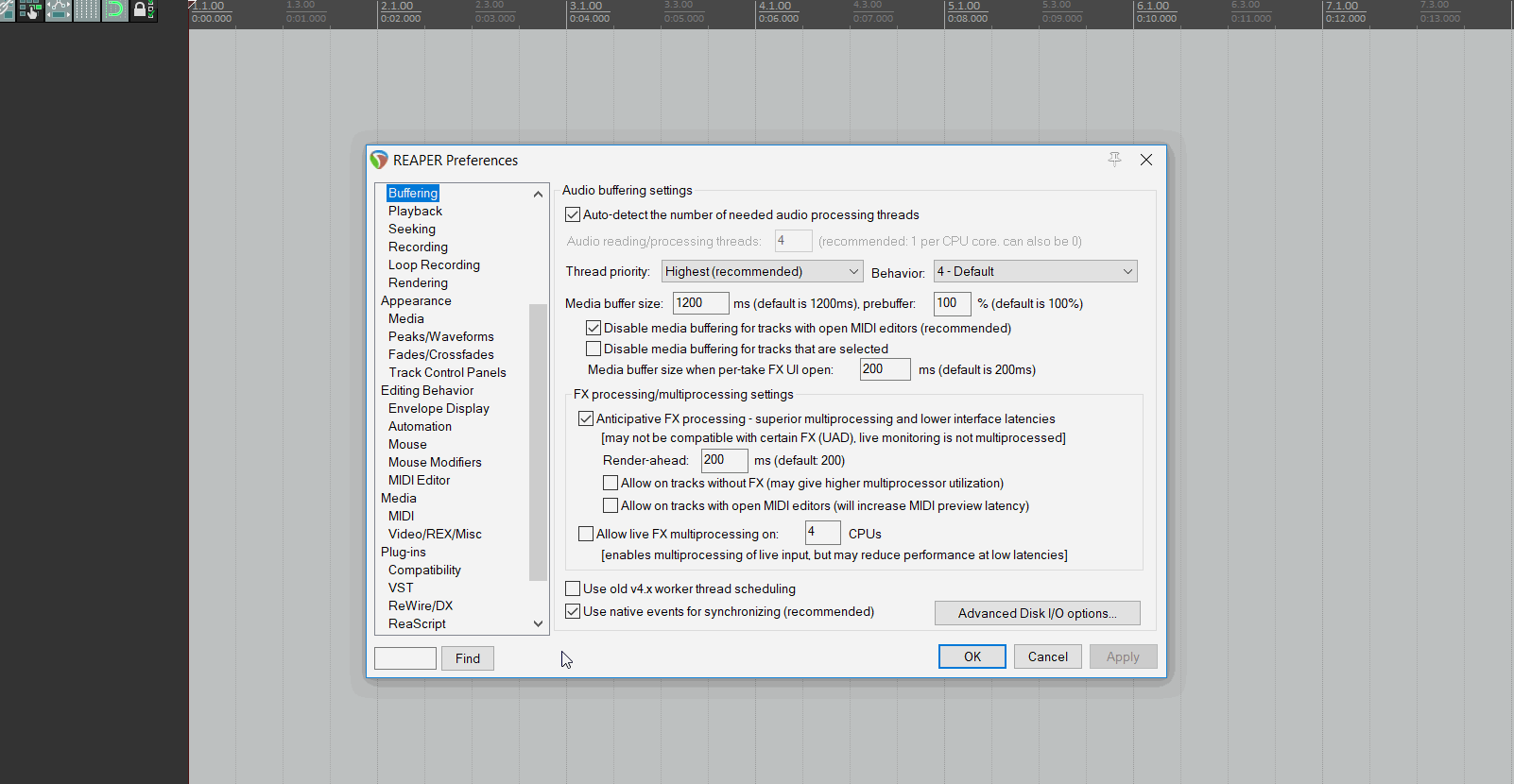The image size is (1514, 784).
Task: Open Rendering preferences page
Action: tap(418, 282)
